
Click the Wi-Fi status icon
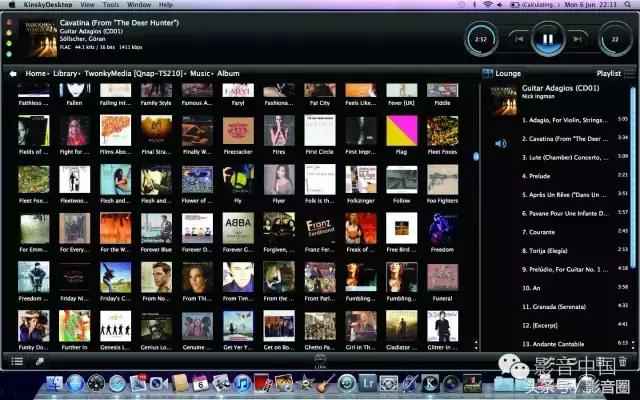coord(487,5)
